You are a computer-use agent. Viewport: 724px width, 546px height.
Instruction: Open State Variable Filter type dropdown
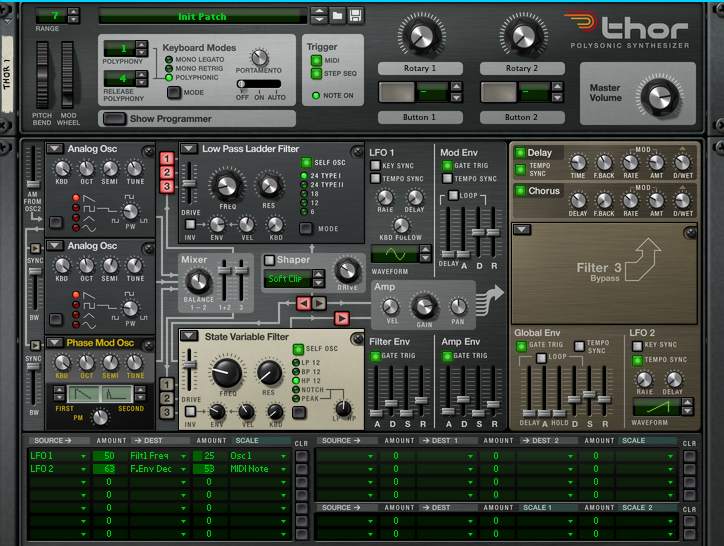click(189, 336)
